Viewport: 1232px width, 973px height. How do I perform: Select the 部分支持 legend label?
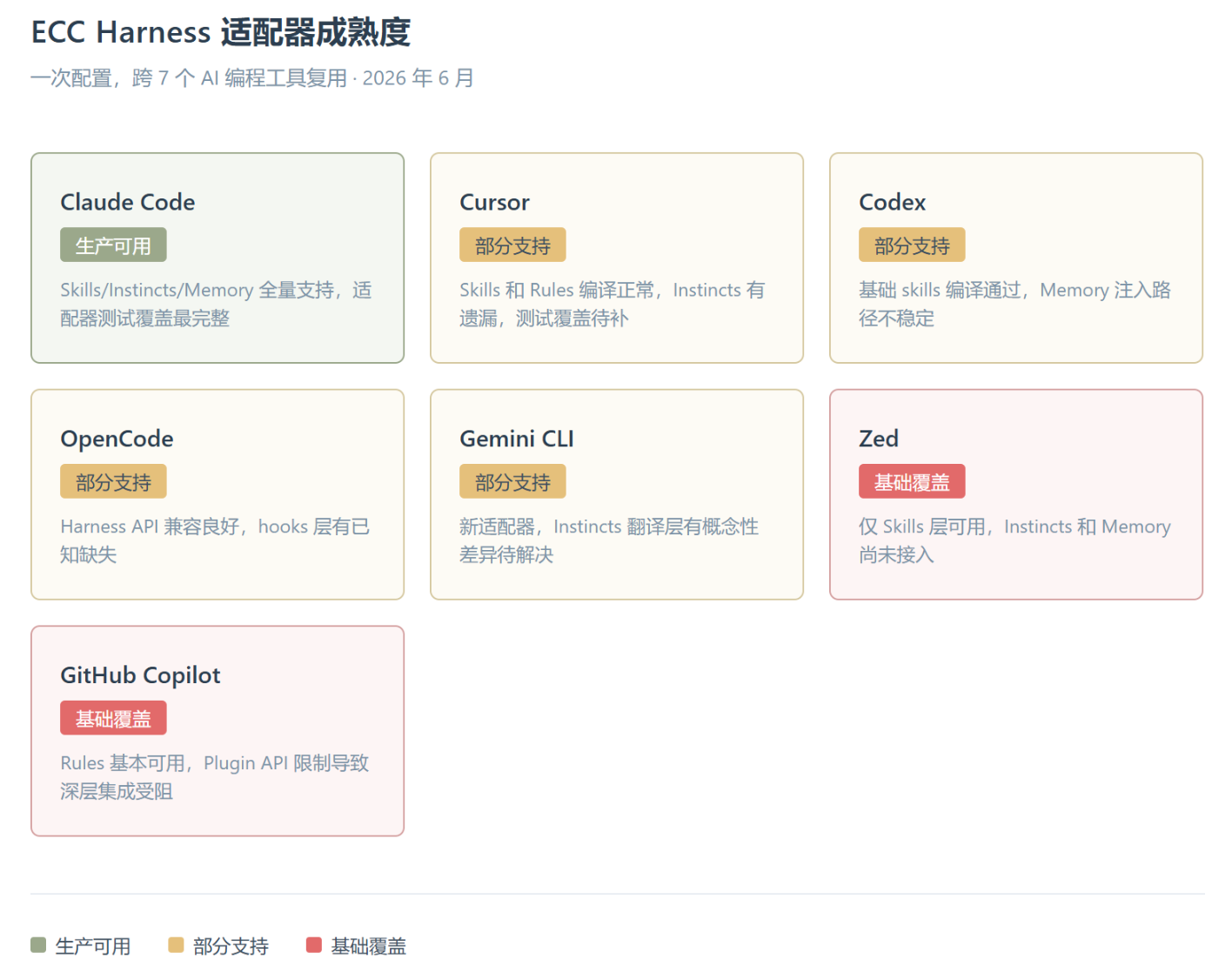(x=231, y=946)
